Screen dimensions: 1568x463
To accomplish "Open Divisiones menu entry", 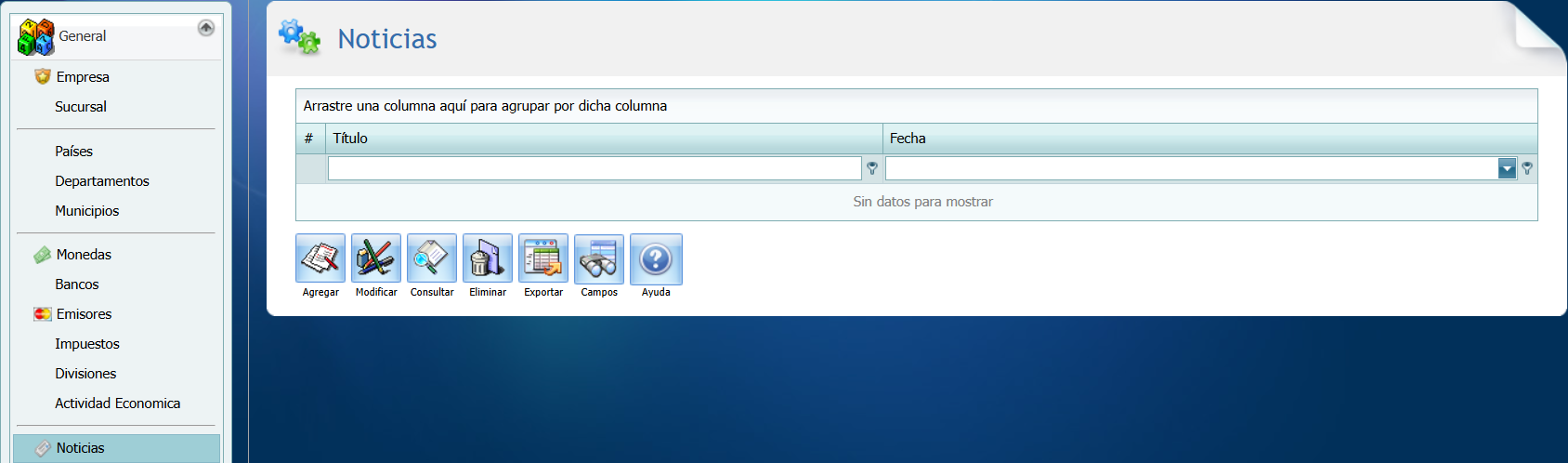I will (85, 374).
